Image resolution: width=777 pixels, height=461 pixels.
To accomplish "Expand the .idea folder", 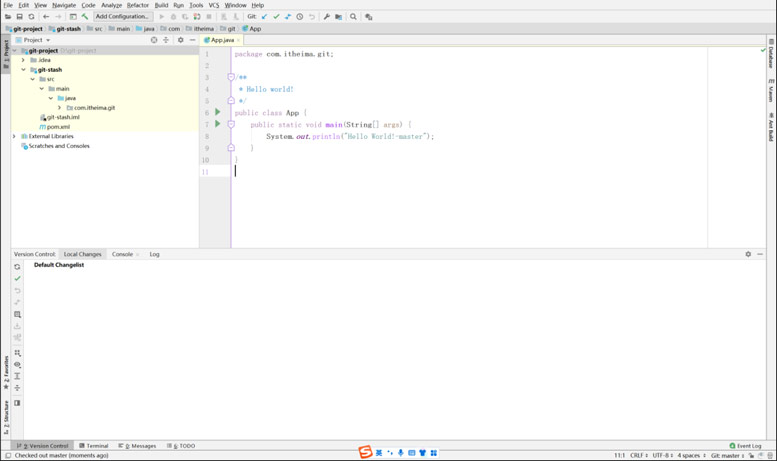I will pyautogui.click(x=23, y=60).
